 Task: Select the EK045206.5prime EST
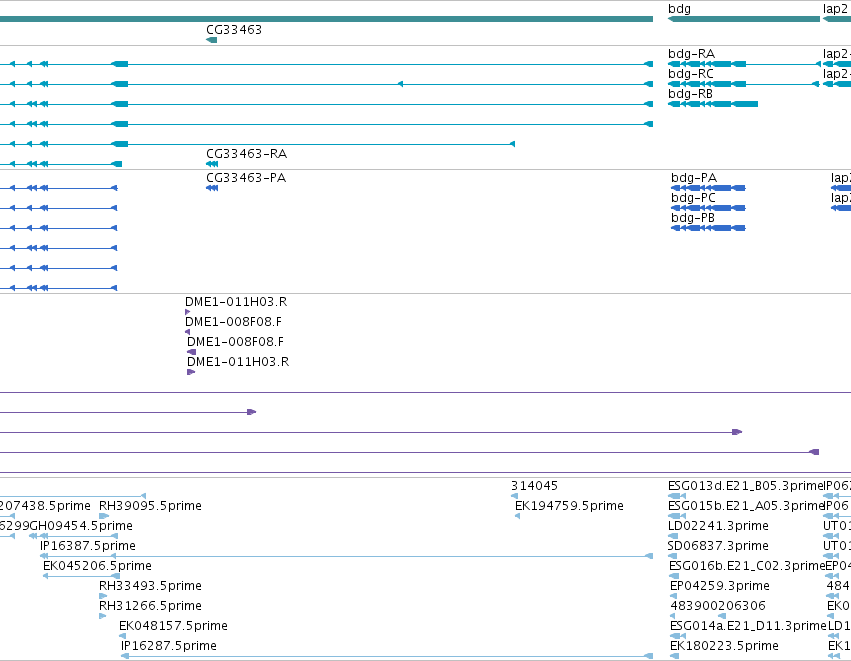[81, 576]
